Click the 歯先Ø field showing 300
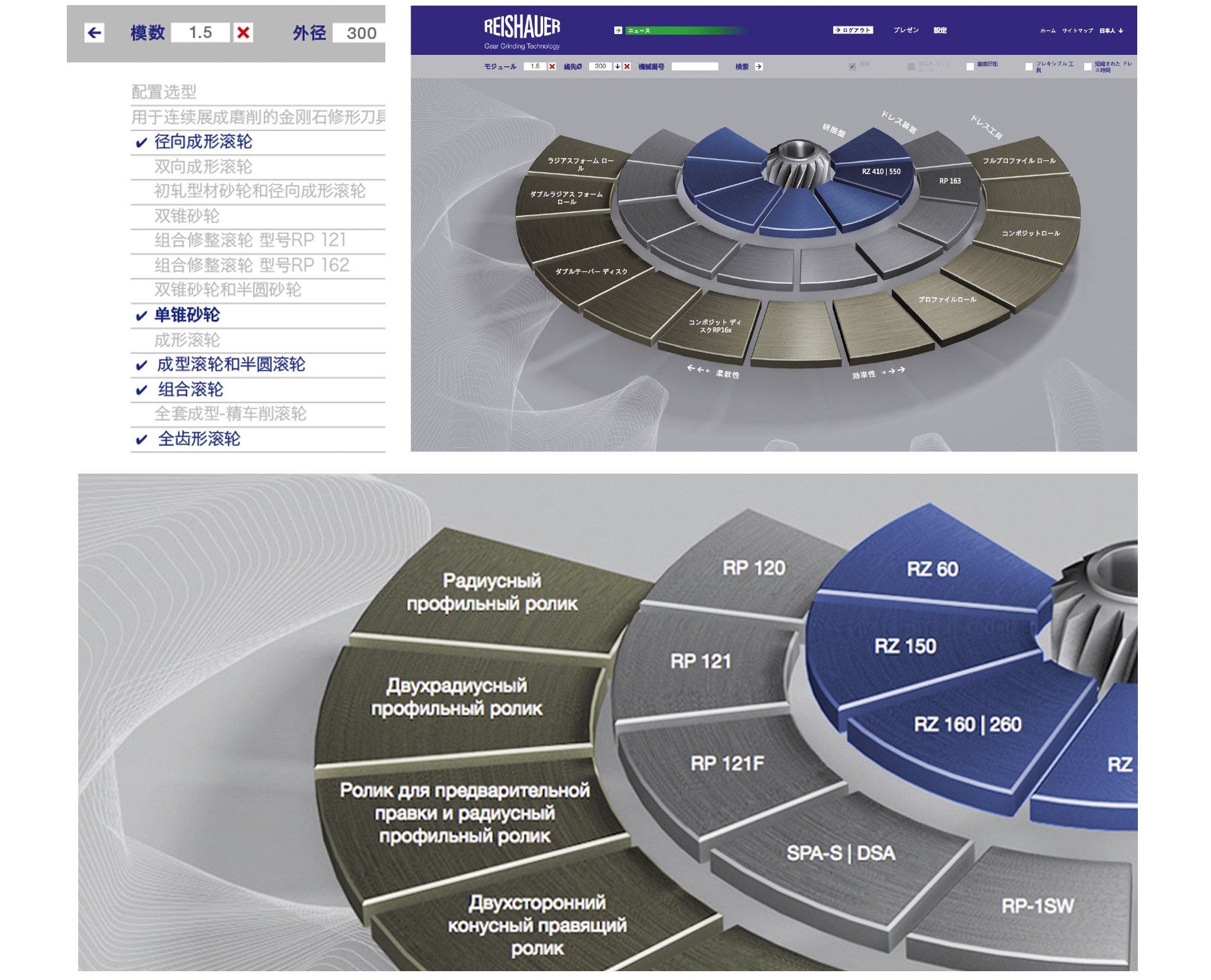1211x980 pixels. [x=600, y=66]
